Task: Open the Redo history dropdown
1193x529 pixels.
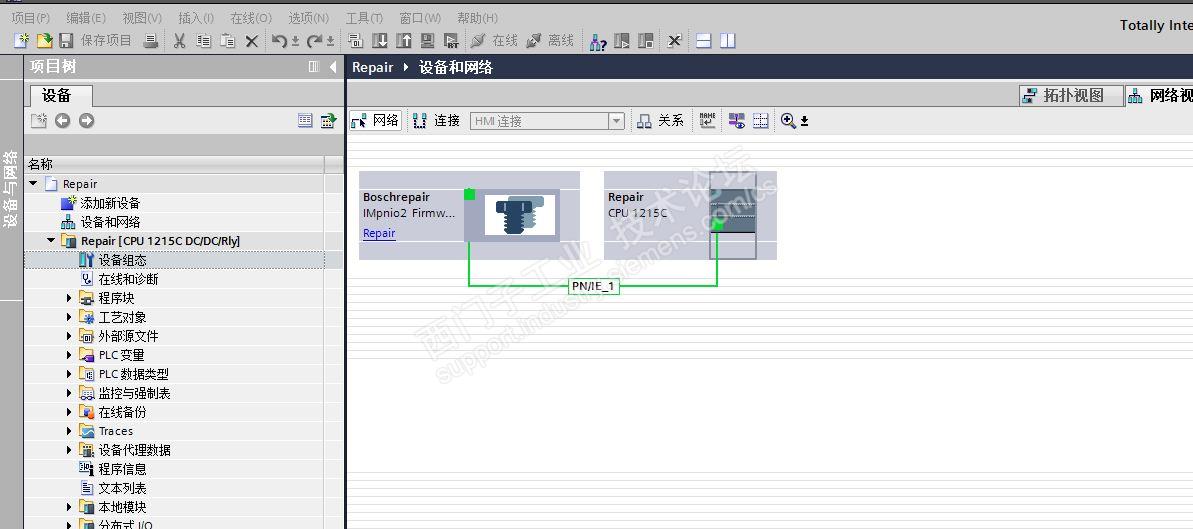Action: (330, 42)
